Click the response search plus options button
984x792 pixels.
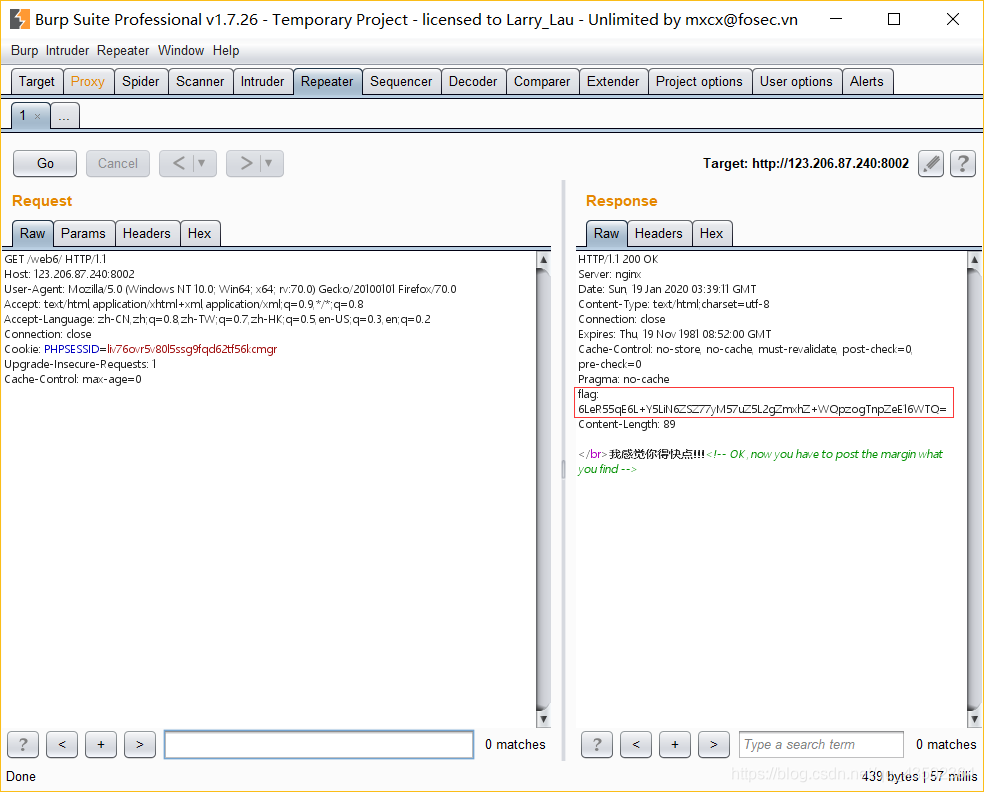coord(675,744)
